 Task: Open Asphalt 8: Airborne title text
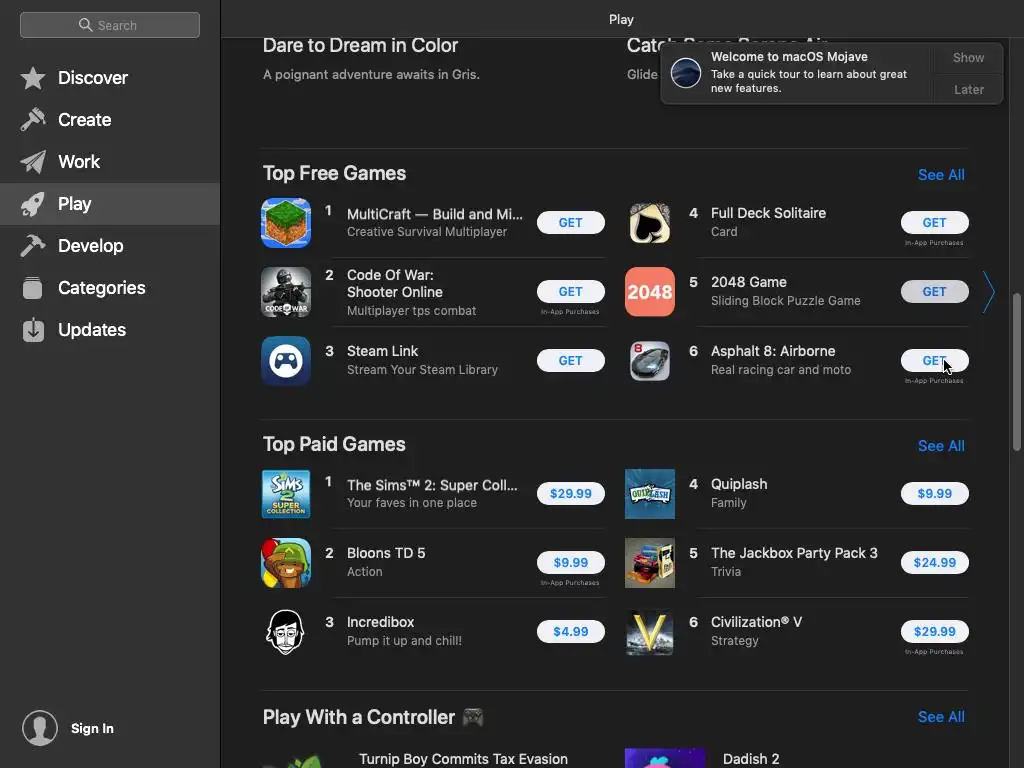pos(773,351)
